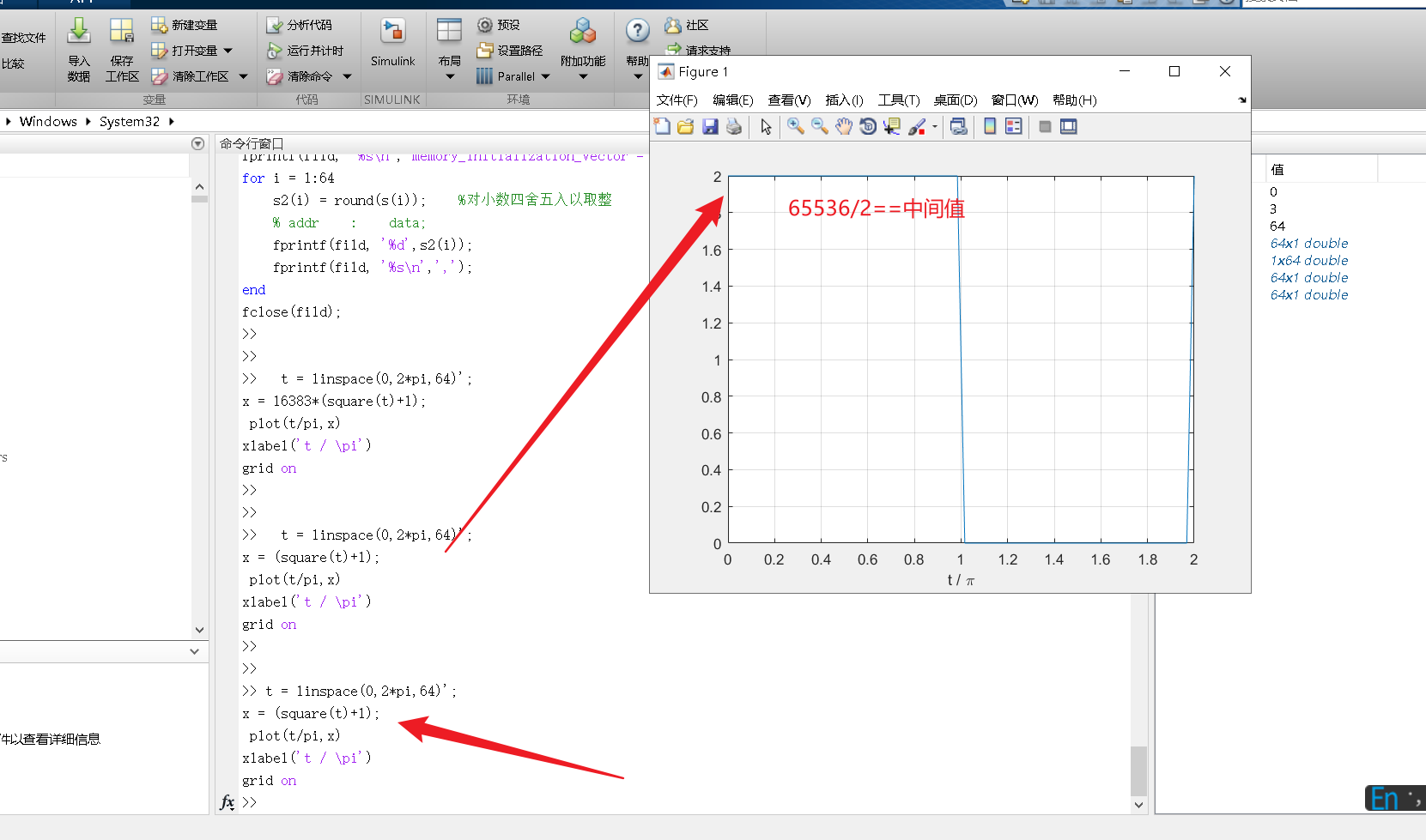Click the file browser scroll up arrow
Screen dimensions: 1426x840
(199, 187)
